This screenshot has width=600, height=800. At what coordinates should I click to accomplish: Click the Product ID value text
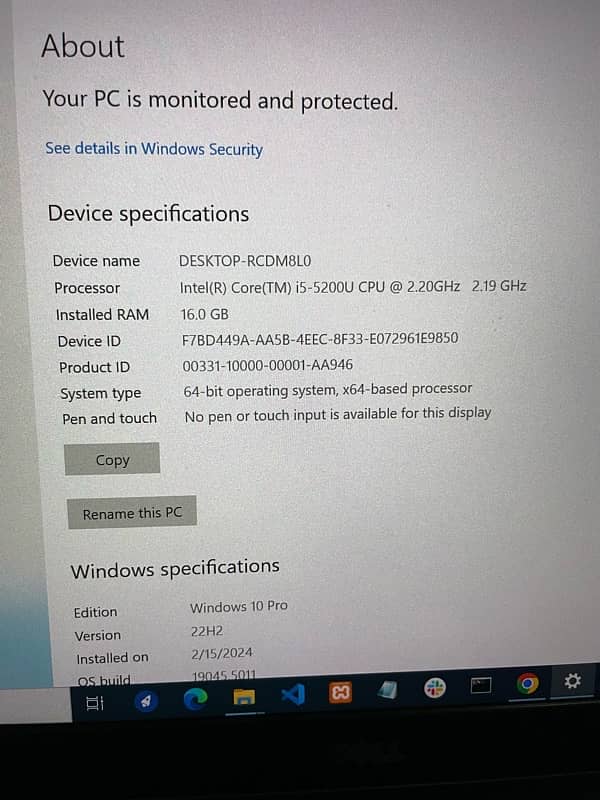click(268, 365)
